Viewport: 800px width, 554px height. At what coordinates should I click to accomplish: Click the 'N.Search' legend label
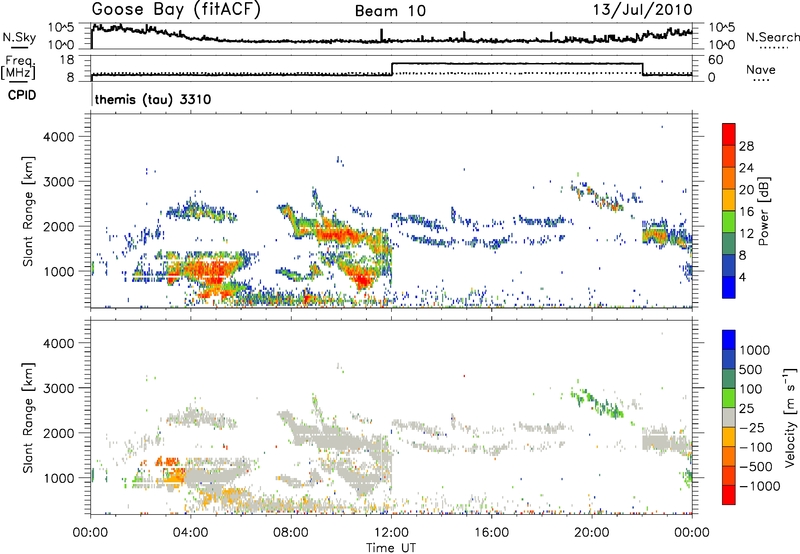(772, 37)
